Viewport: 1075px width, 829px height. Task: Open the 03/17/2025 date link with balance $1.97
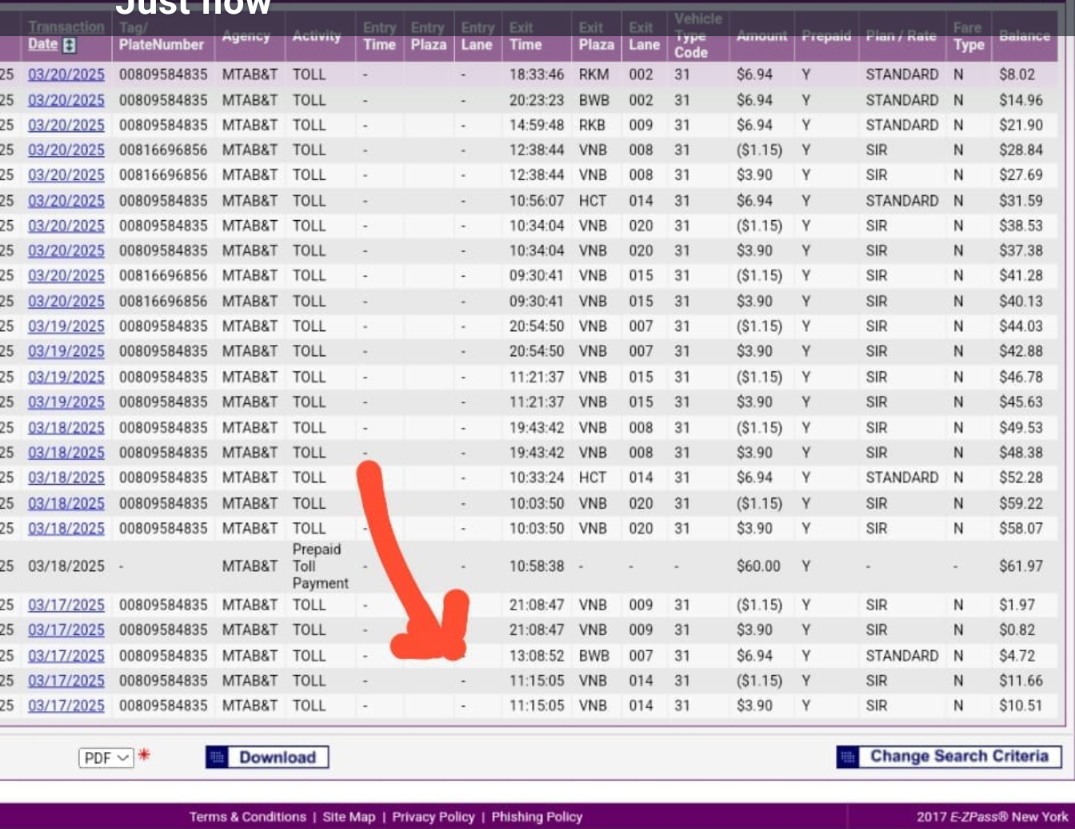point(67,605)
